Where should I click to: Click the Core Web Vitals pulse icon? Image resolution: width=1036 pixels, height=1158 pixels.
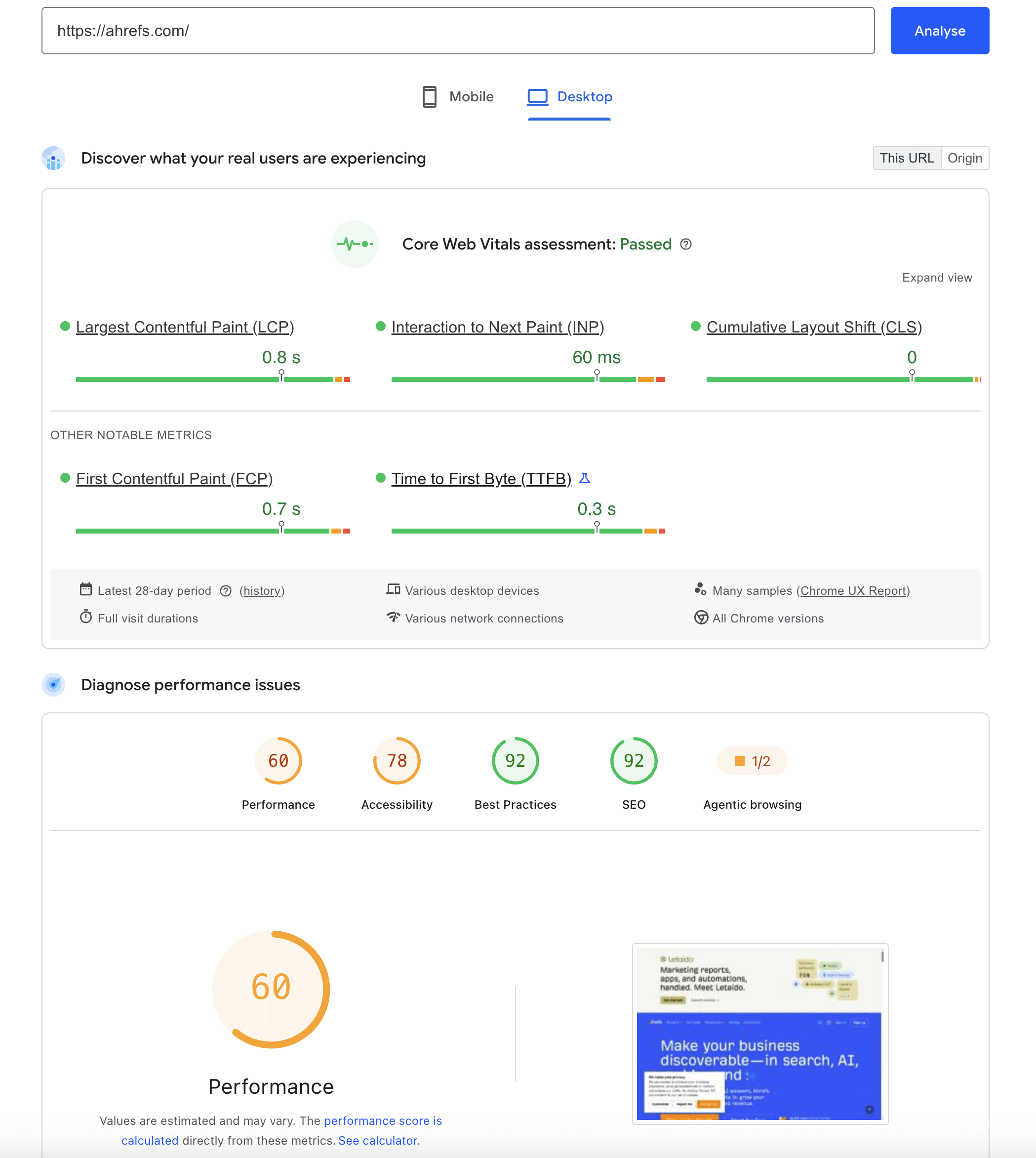pyautogui.click(x=355, y=245)
